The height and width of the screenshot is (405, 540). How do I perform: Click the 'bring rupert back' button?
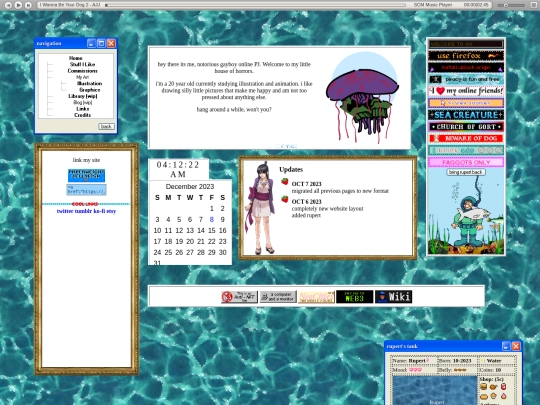click(x=466, y=172)
